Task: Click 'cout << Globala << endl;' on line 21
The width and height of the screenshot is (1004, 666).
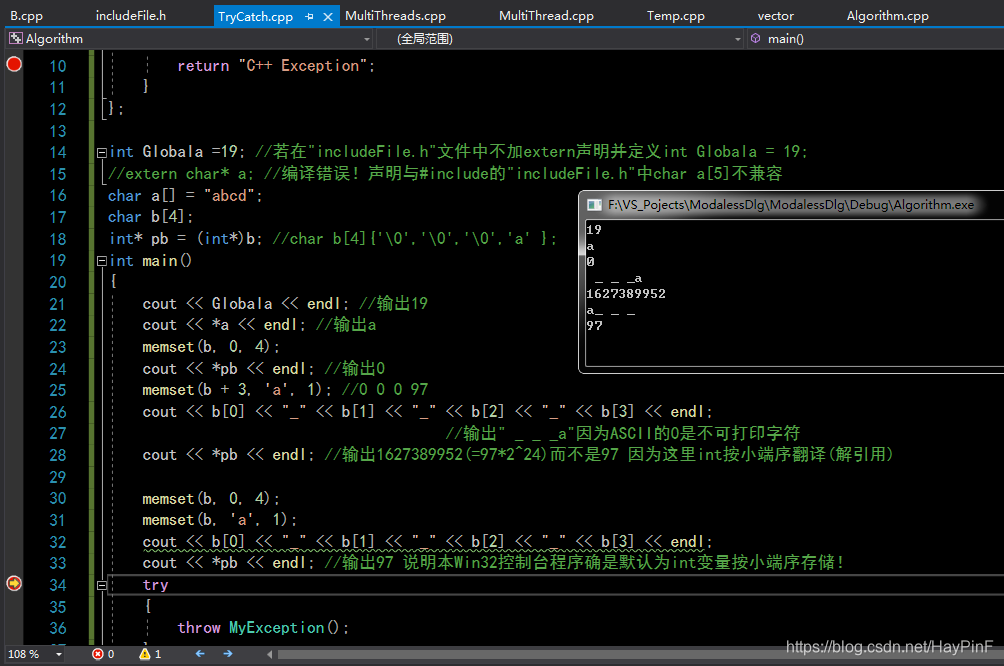Action: (x=246, y=304)
